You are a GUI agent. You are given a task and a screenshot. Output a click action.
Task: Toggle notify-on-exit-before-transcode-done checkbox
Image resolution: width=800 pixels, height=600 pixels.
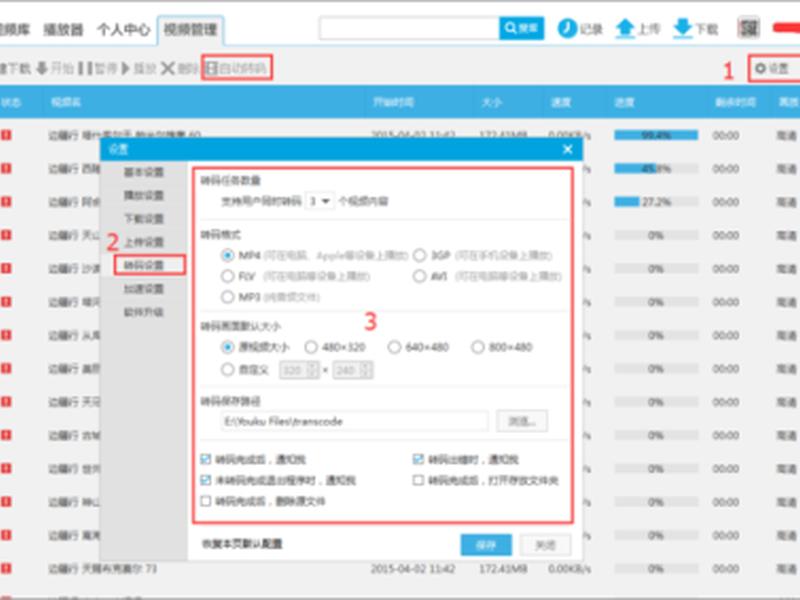[206, 481]
